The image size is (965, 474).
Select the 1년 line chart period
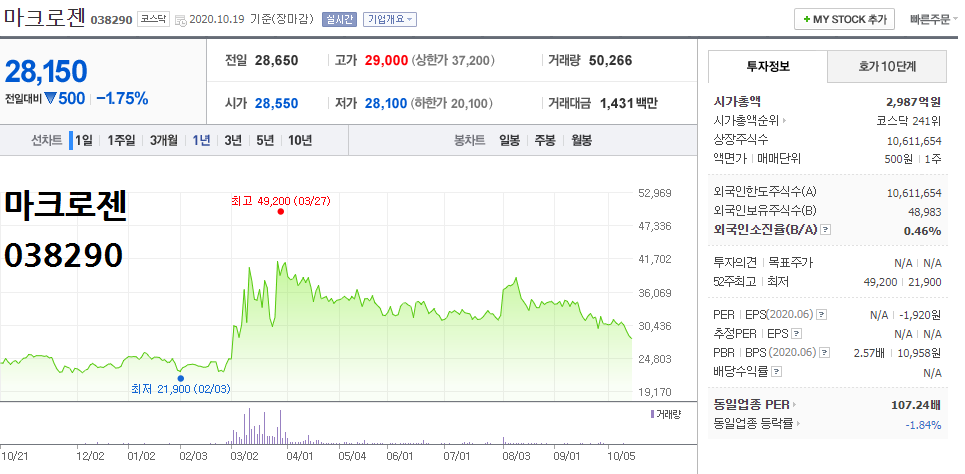201,140
